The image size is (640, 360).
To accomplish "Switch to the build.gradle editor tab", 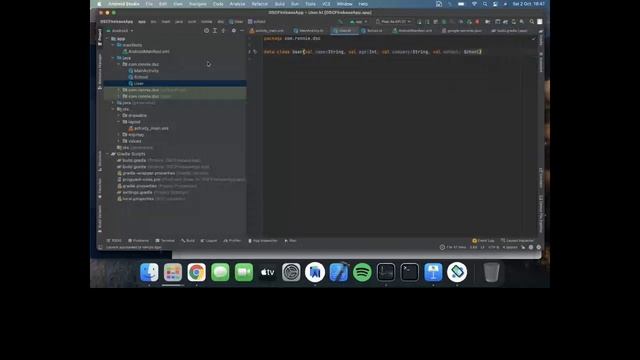I will tap(509, 31).
